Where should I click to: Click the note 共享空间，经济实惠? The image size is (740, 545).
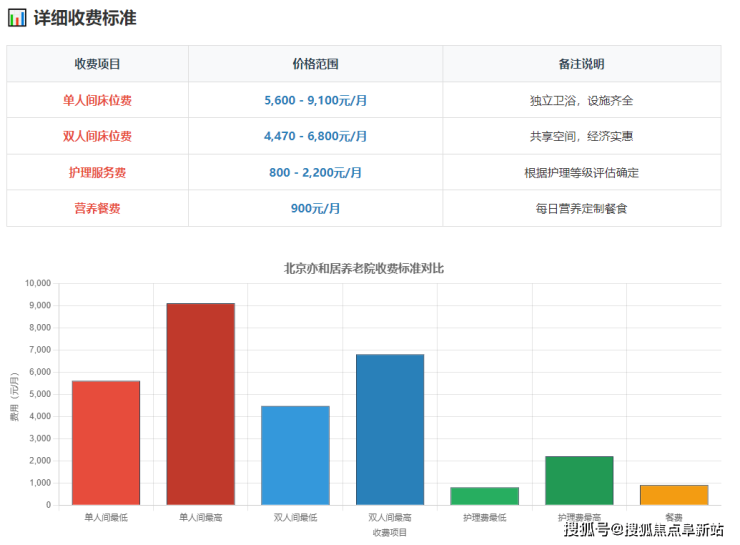coord(581,136)
